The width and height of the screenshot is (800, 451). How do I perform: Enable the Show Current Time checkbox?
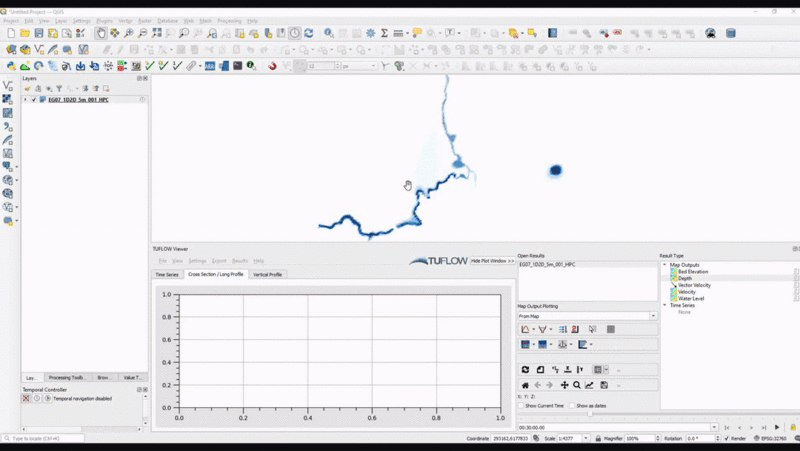point(521,405)
